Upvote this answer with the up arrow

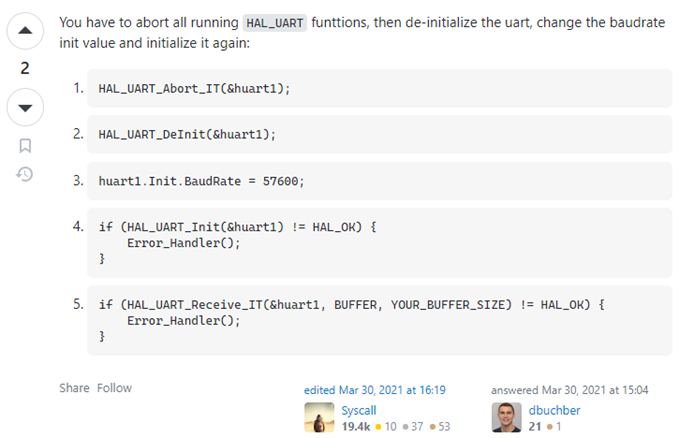[25, 32]
